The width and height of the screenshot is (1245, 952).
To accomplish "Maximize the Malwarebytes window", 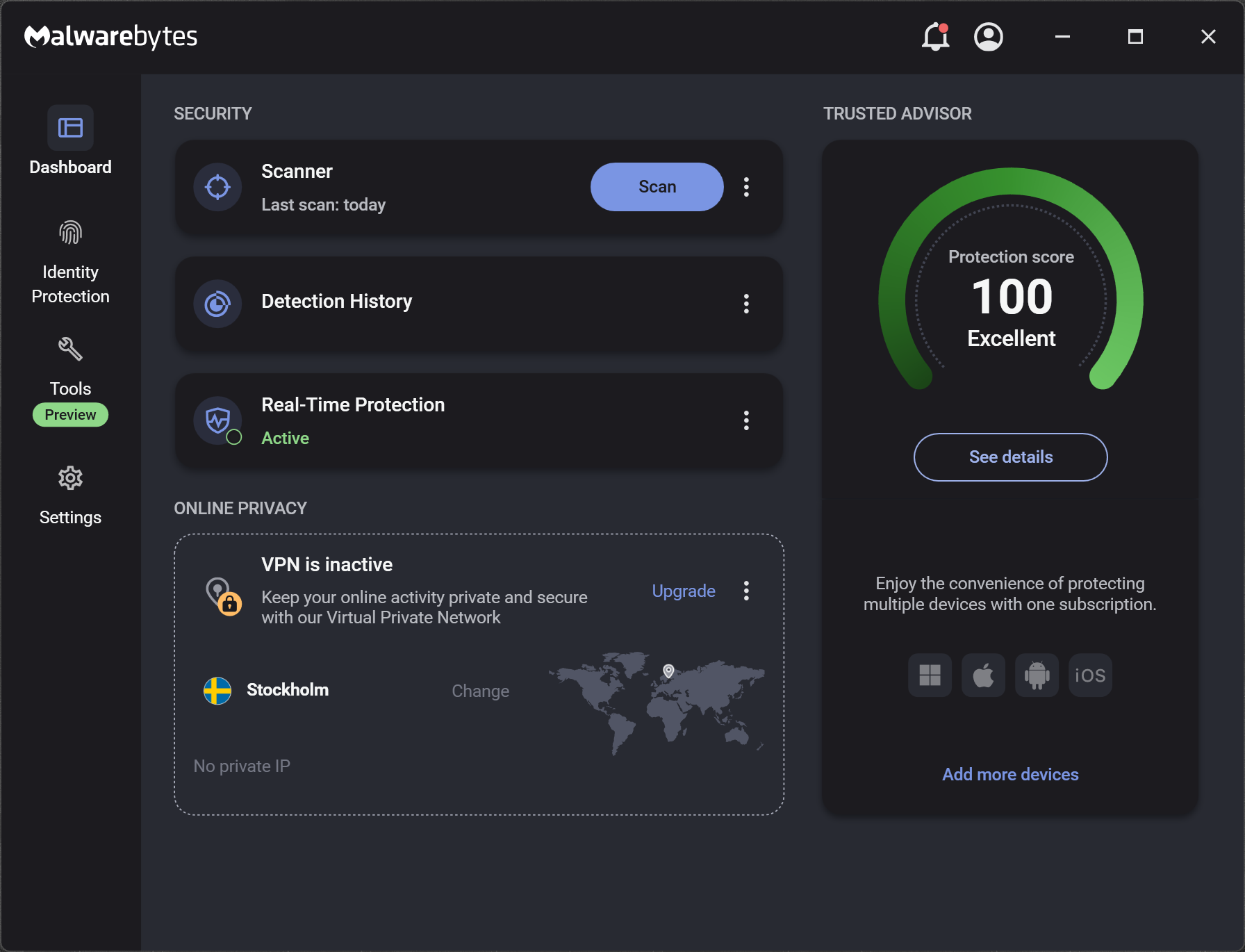I will (1135, 37).
